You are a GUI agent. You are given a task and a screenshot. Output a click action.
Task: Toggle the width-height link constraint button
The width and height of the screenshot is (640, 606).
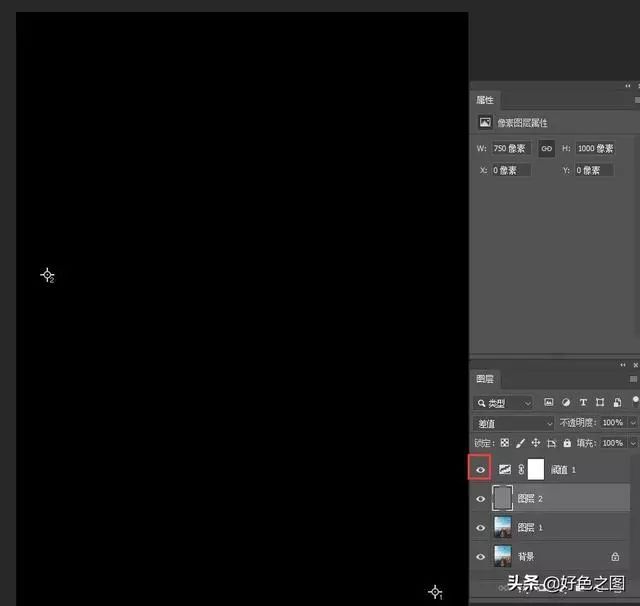[x=546, y=148]
